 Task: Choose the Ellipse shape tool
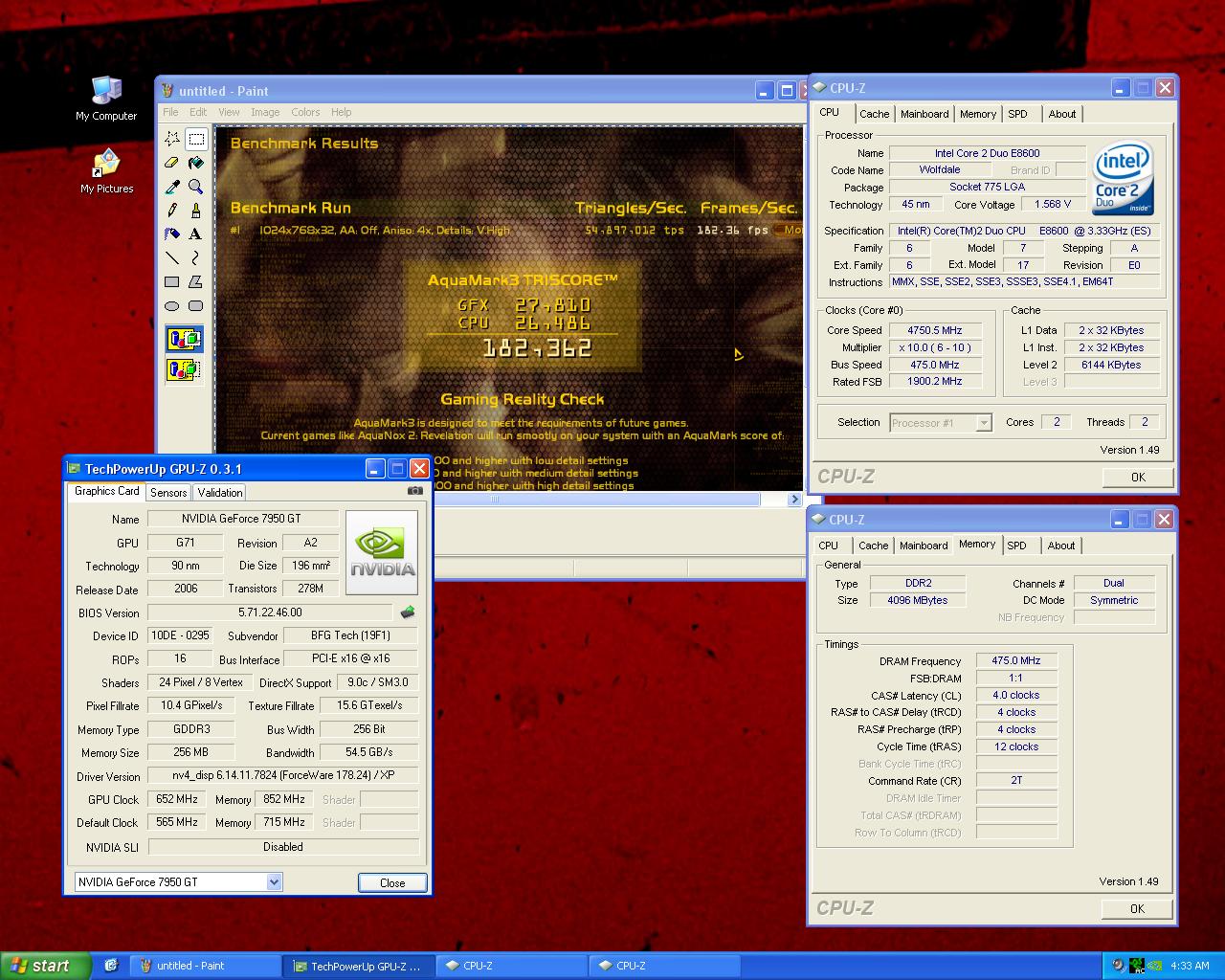(x=172, y=306)
